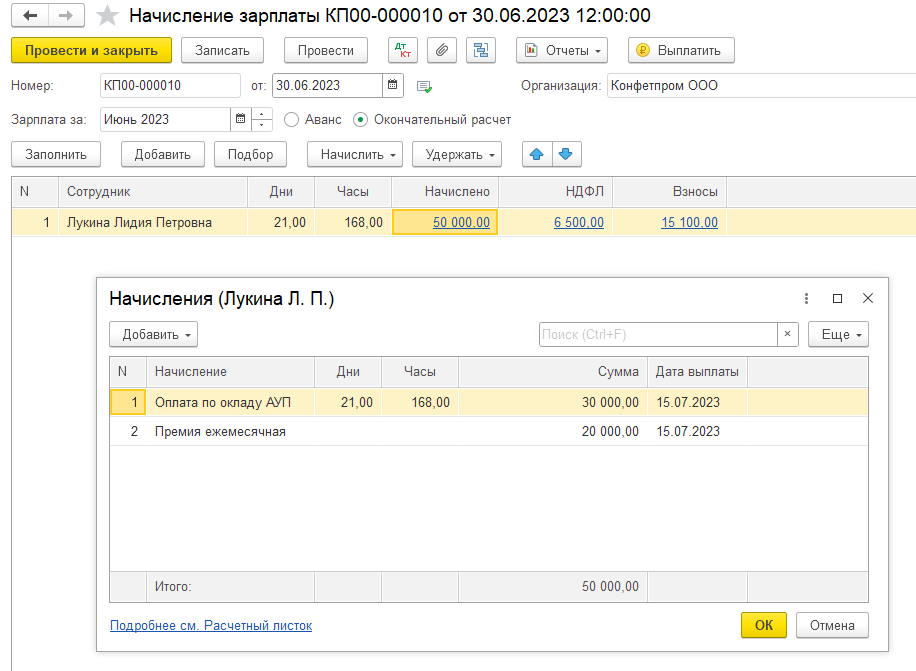
Task: Show Дт/Кт accounting entries icon
Action: pyautogui.click(x=402, y=50)
